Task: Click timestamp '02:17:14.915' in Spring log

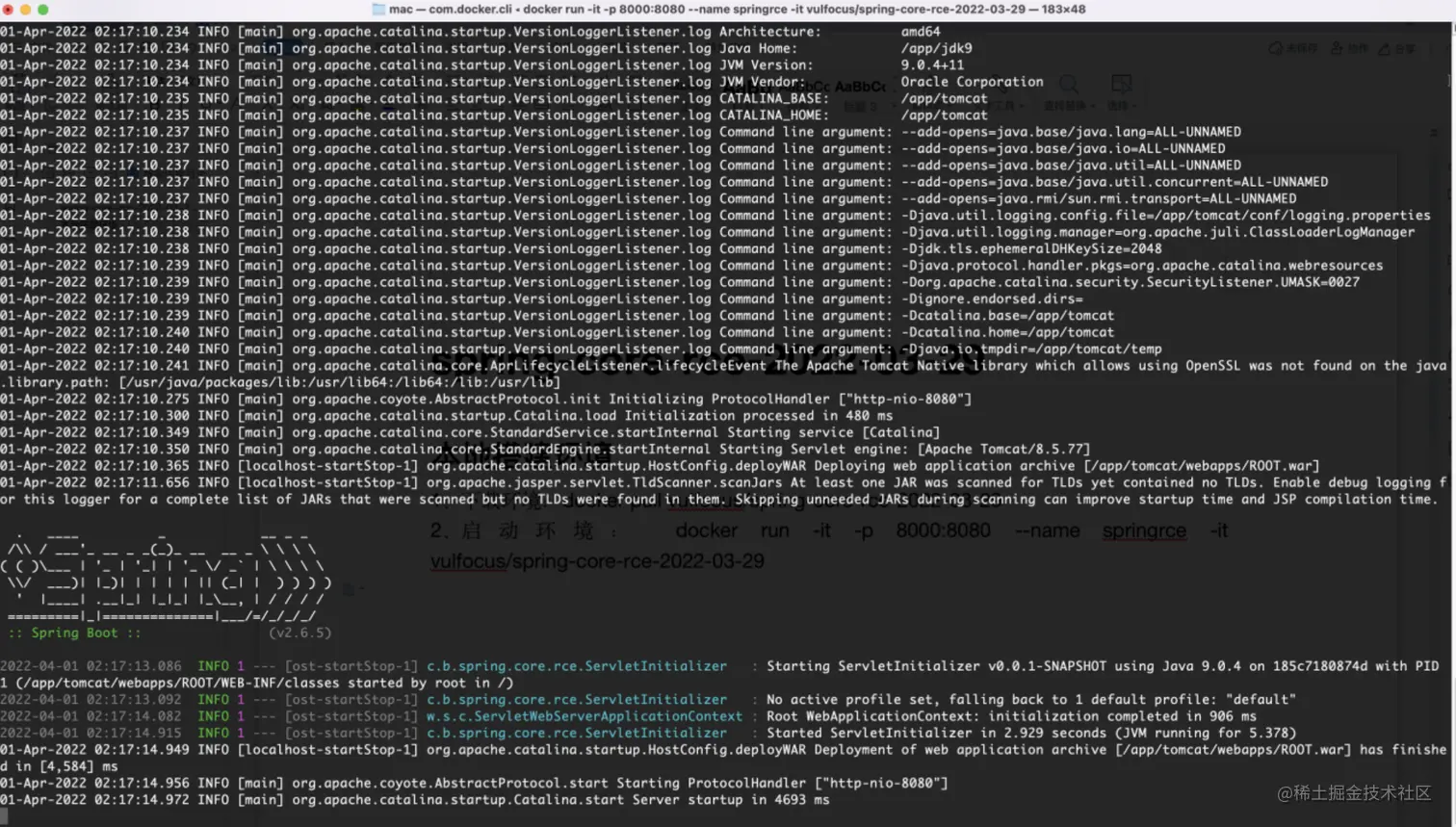Action: (134, 733)
